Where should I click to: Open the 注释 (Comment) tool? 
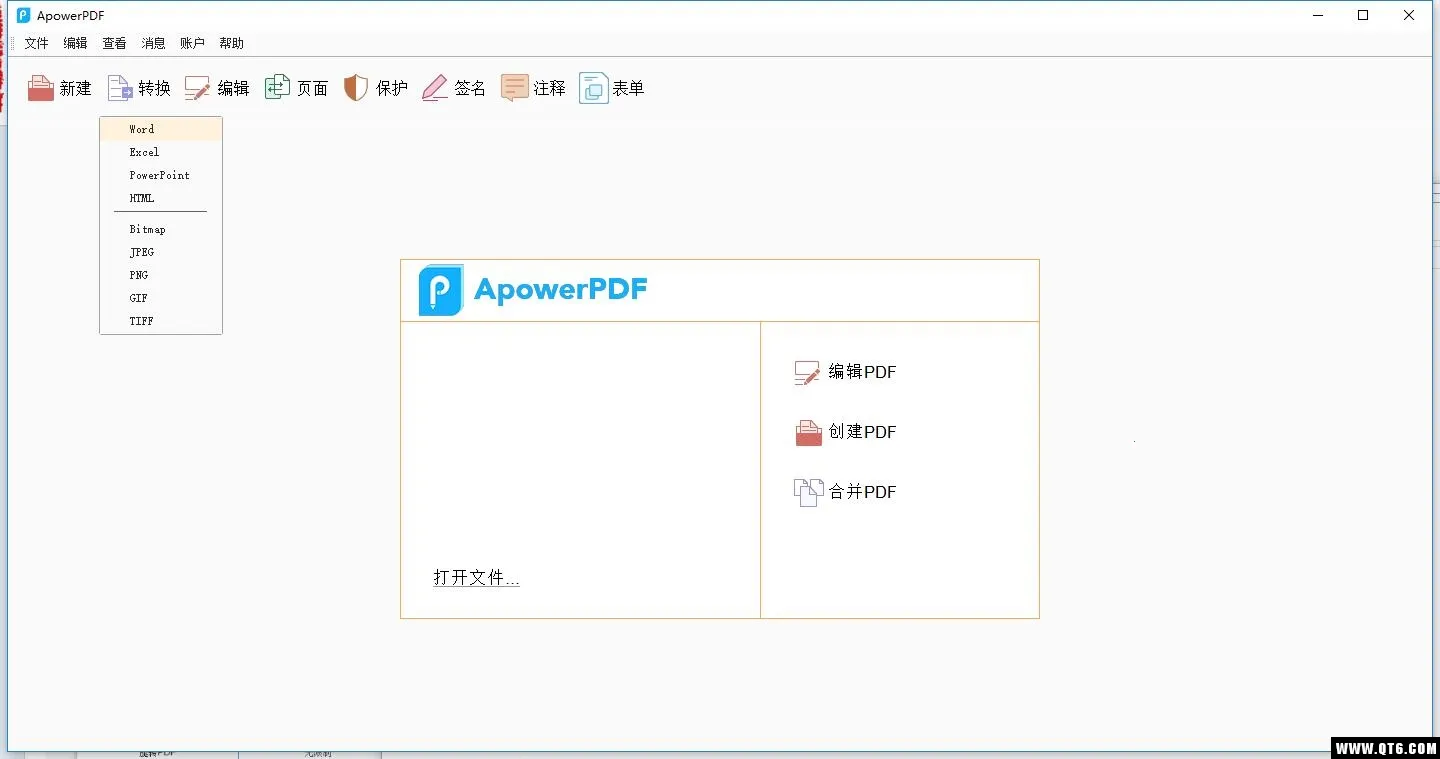[533, 88]
